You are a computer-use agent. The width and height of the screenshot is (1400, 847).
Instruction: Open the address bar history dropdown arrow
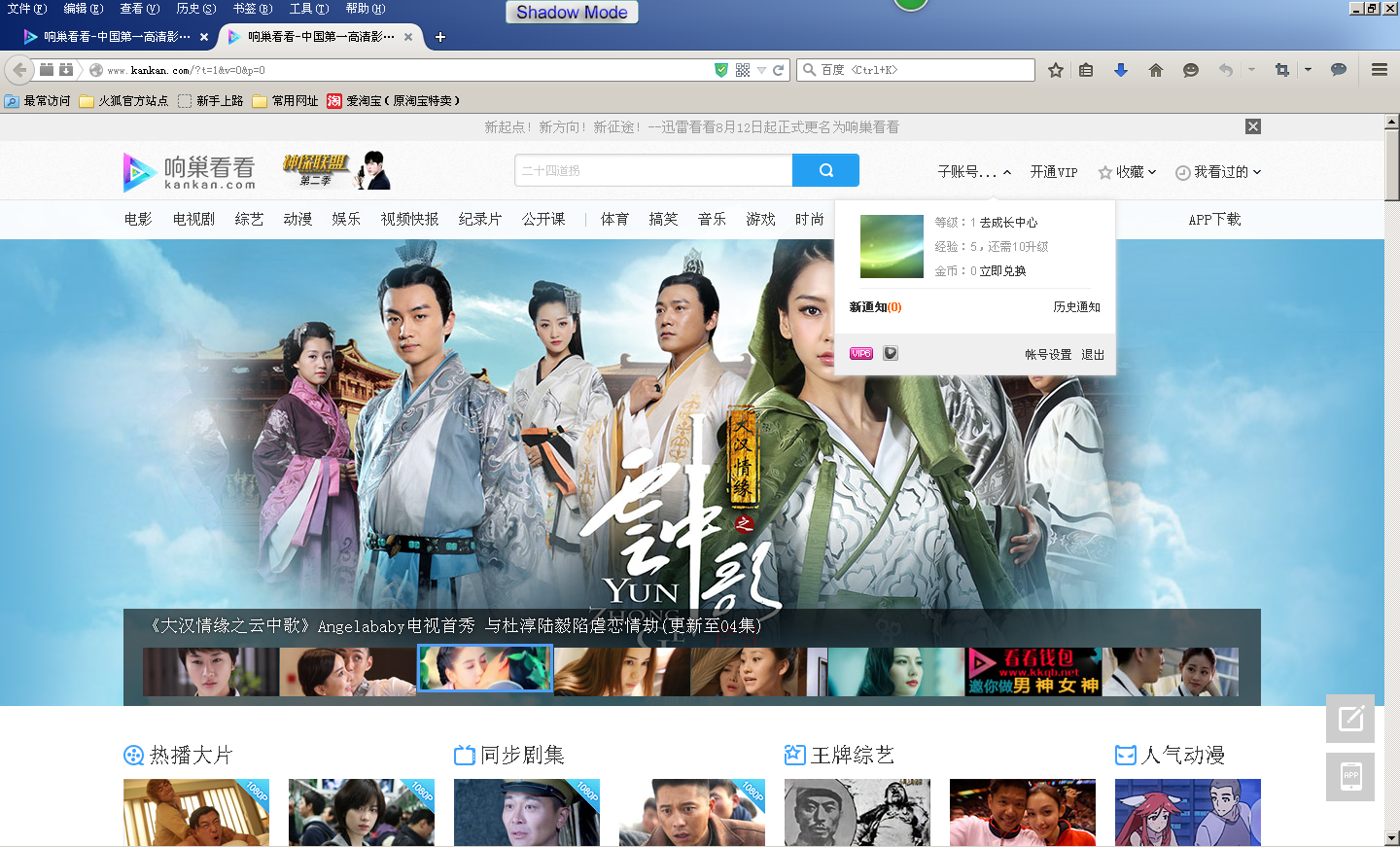point(762,70)
